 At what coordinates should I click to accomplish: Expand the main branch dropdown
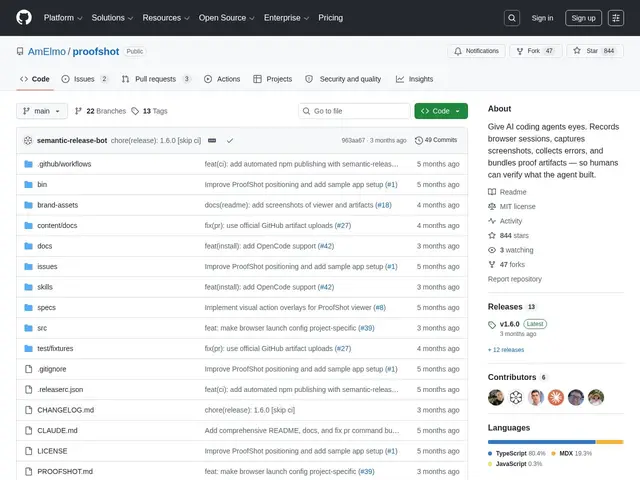point(42,111)
